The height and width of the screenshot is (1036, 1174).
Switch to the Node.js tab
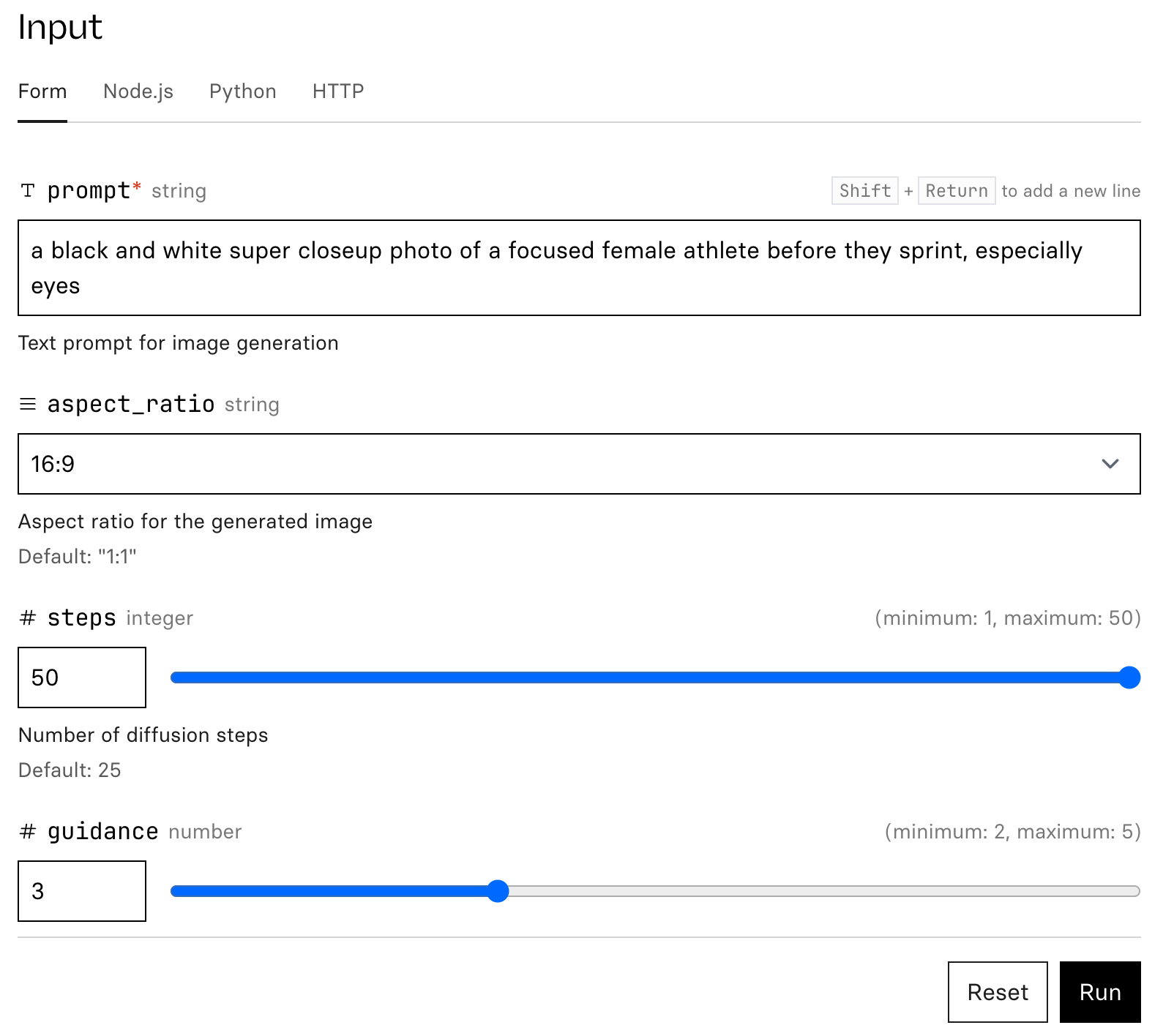pyautogui.click(x=138, y=91)
